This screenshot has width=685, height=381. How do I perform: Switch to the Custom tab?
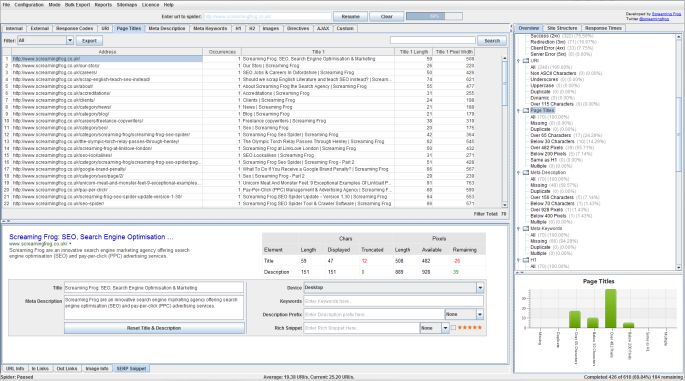(345, 28)
